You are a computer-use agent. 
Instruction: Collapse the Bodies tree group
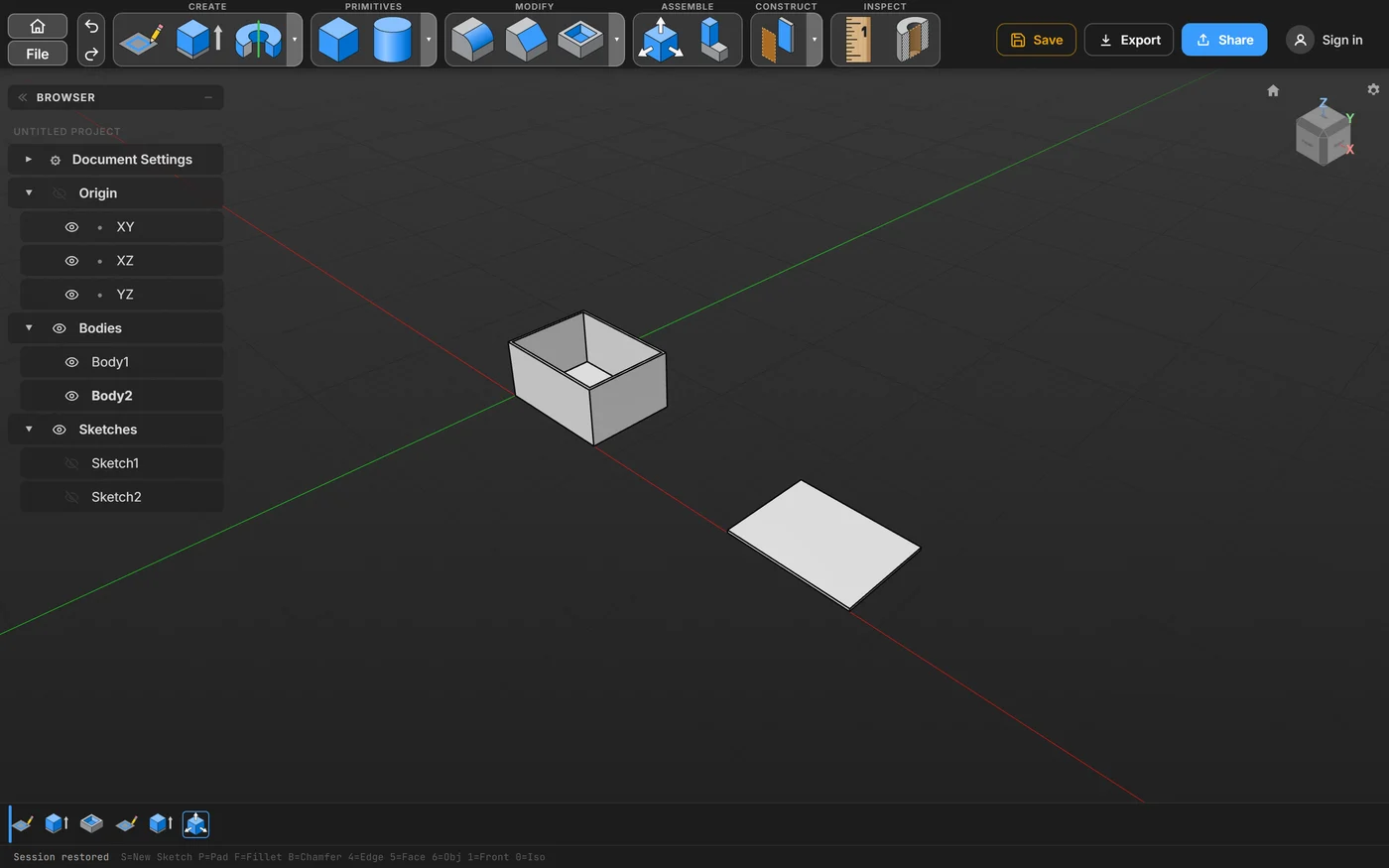click(29, 328)
